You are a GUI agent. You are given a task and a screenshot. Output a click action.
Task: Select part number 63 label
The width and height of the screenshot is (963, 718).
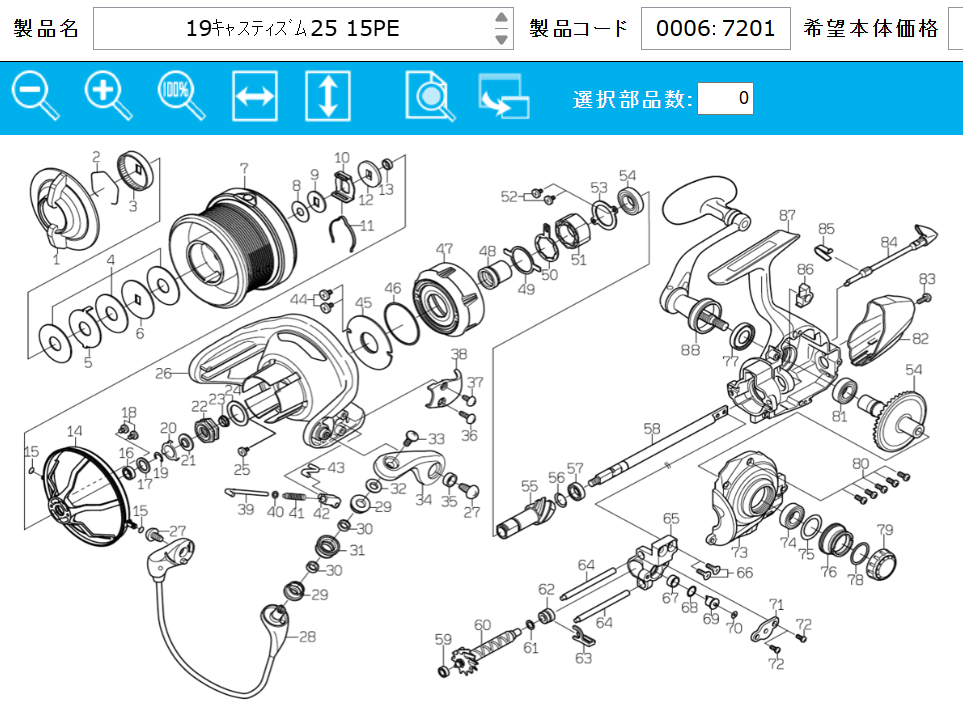pyautogui.click(x=583, y=658)
